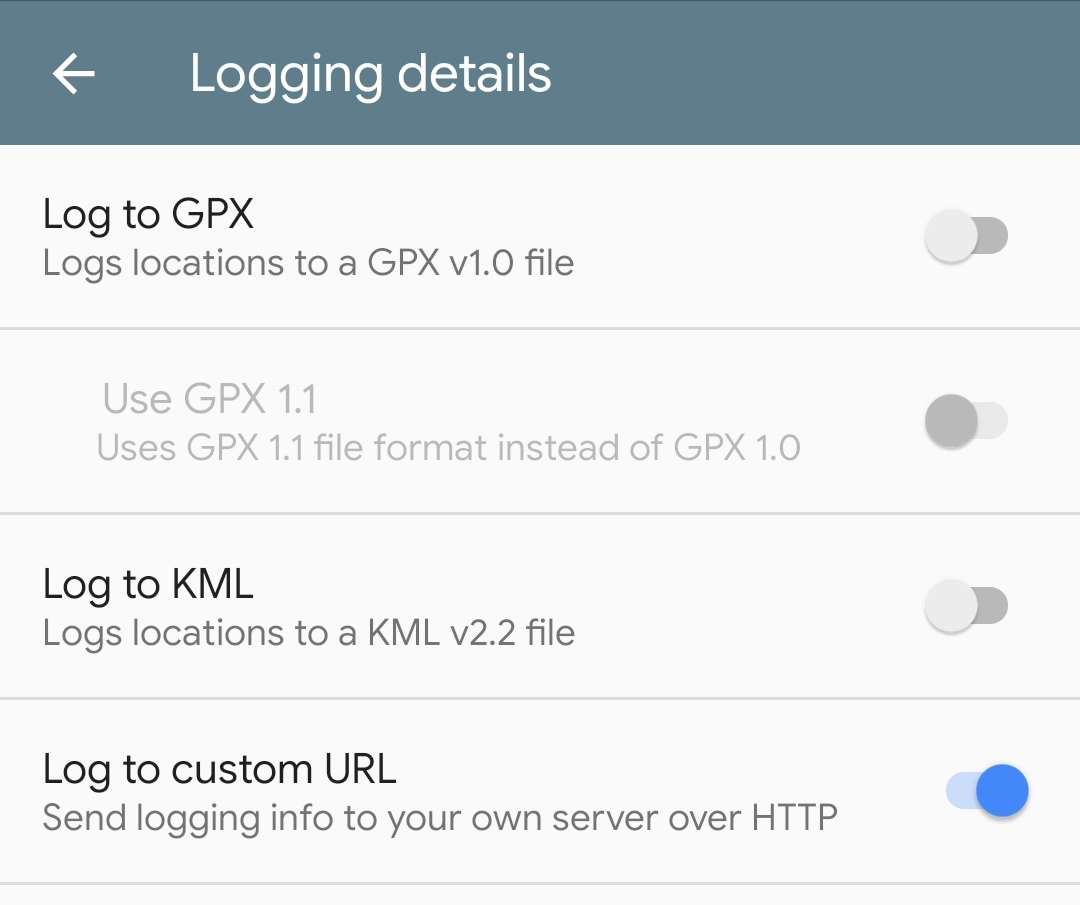Click the "Log to GPX" title text

148,214
